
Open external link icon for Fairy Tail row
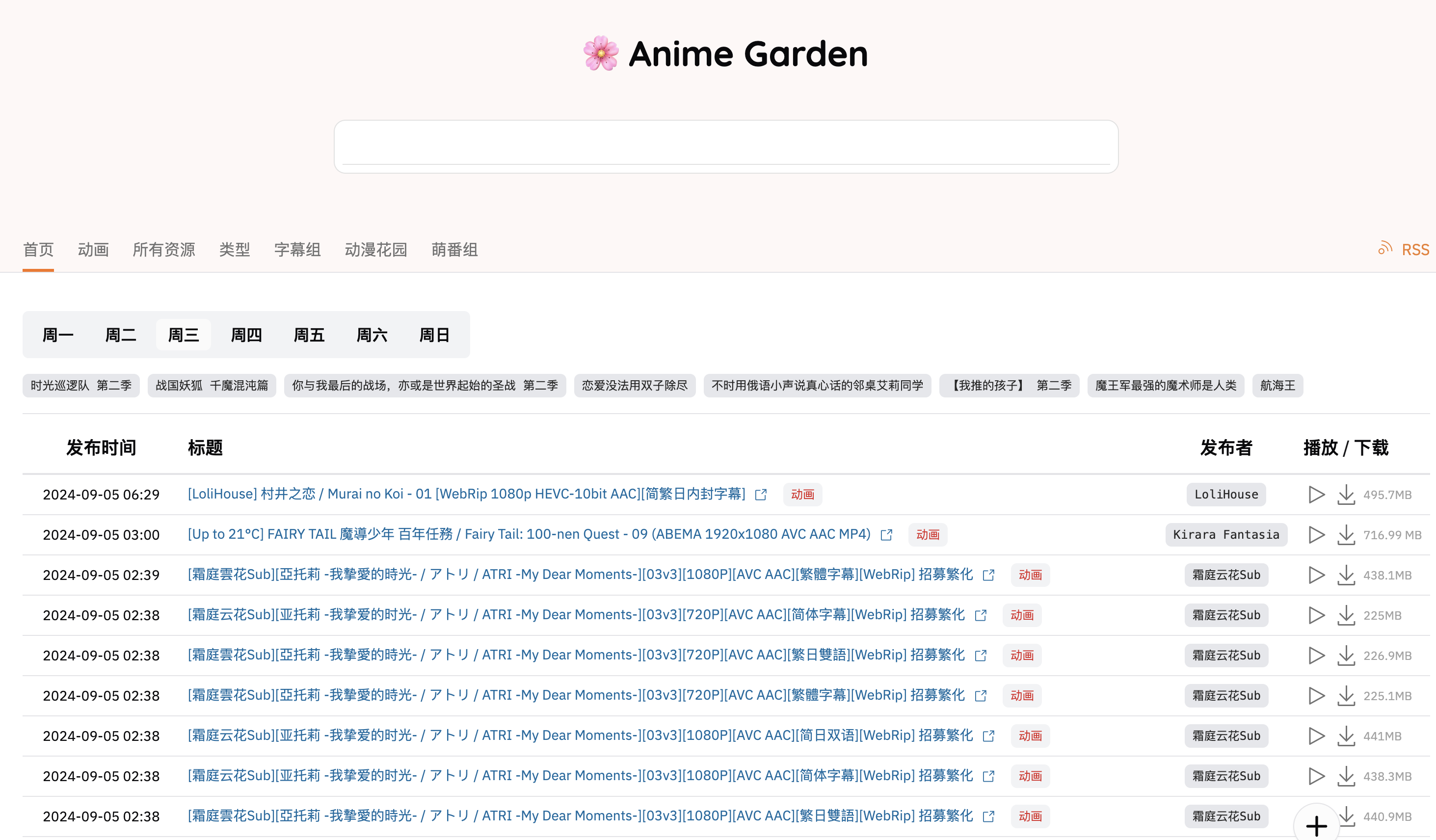886,534
